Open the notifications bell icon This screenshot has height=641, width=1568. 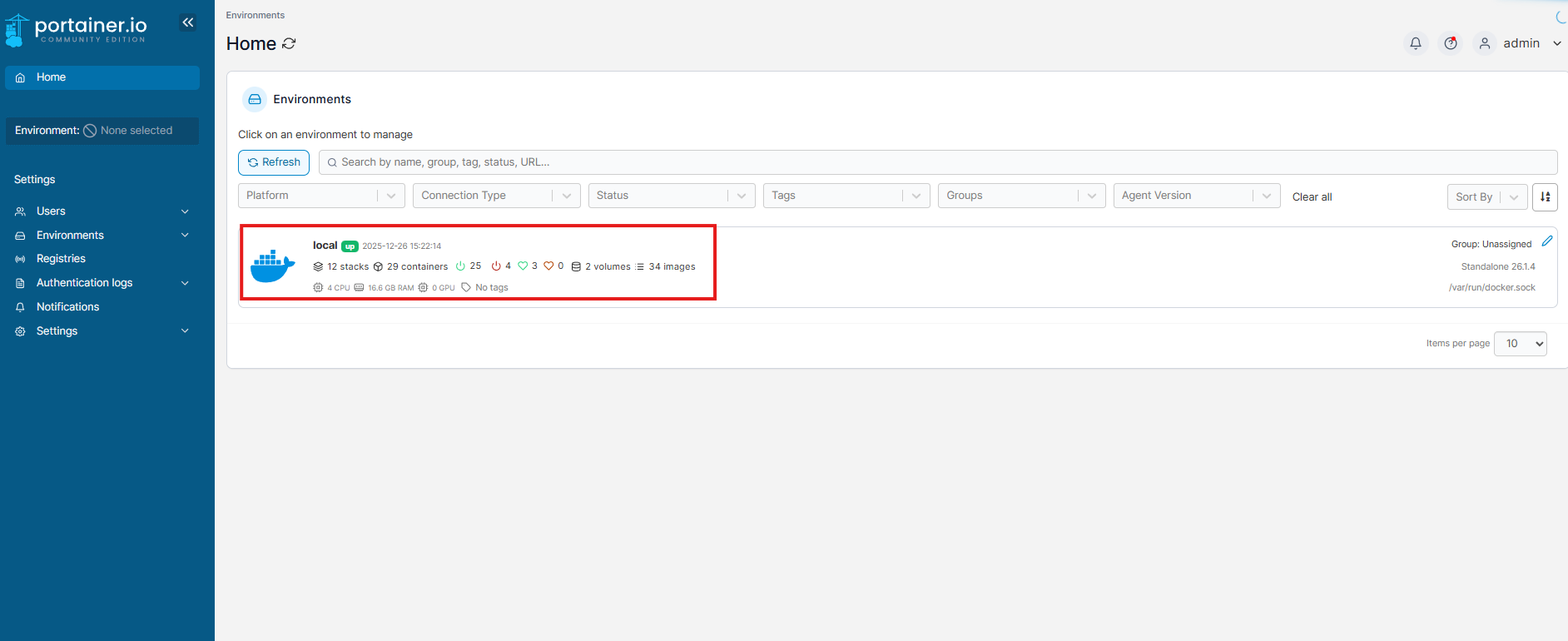[x=1415, y=43]
